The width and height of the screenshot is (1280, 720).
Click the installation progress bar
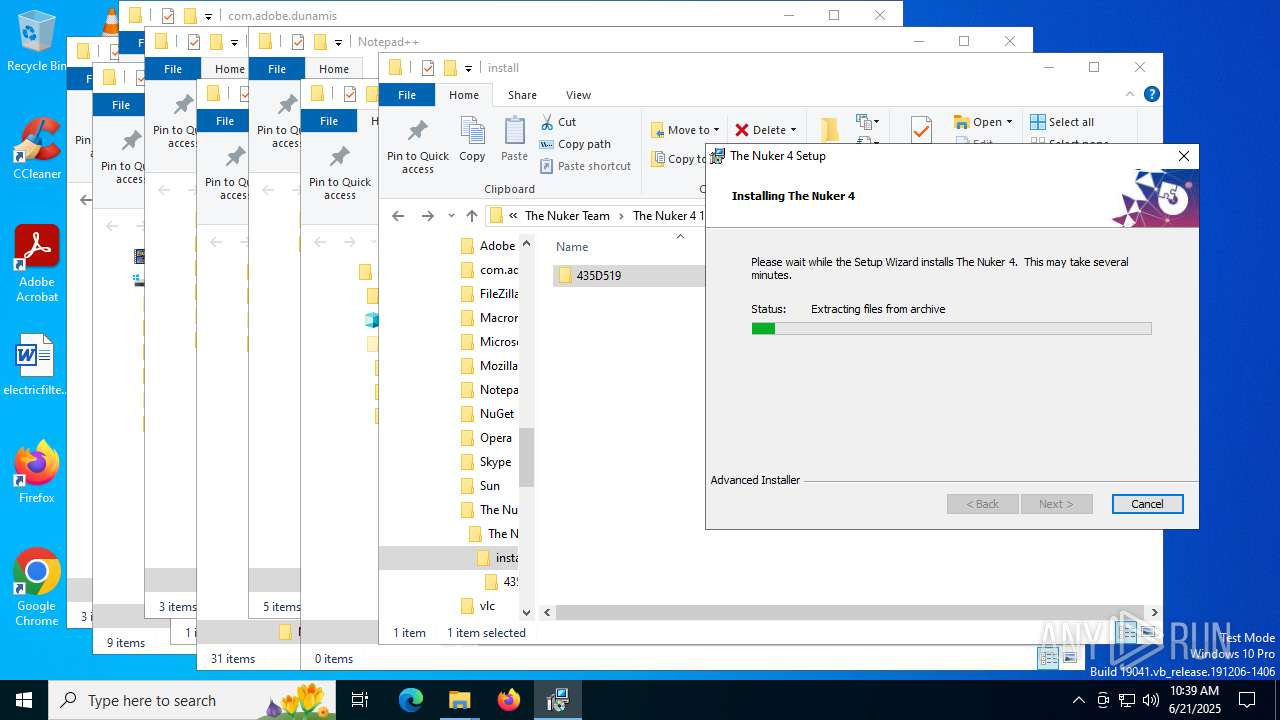(x=951, y=328)
